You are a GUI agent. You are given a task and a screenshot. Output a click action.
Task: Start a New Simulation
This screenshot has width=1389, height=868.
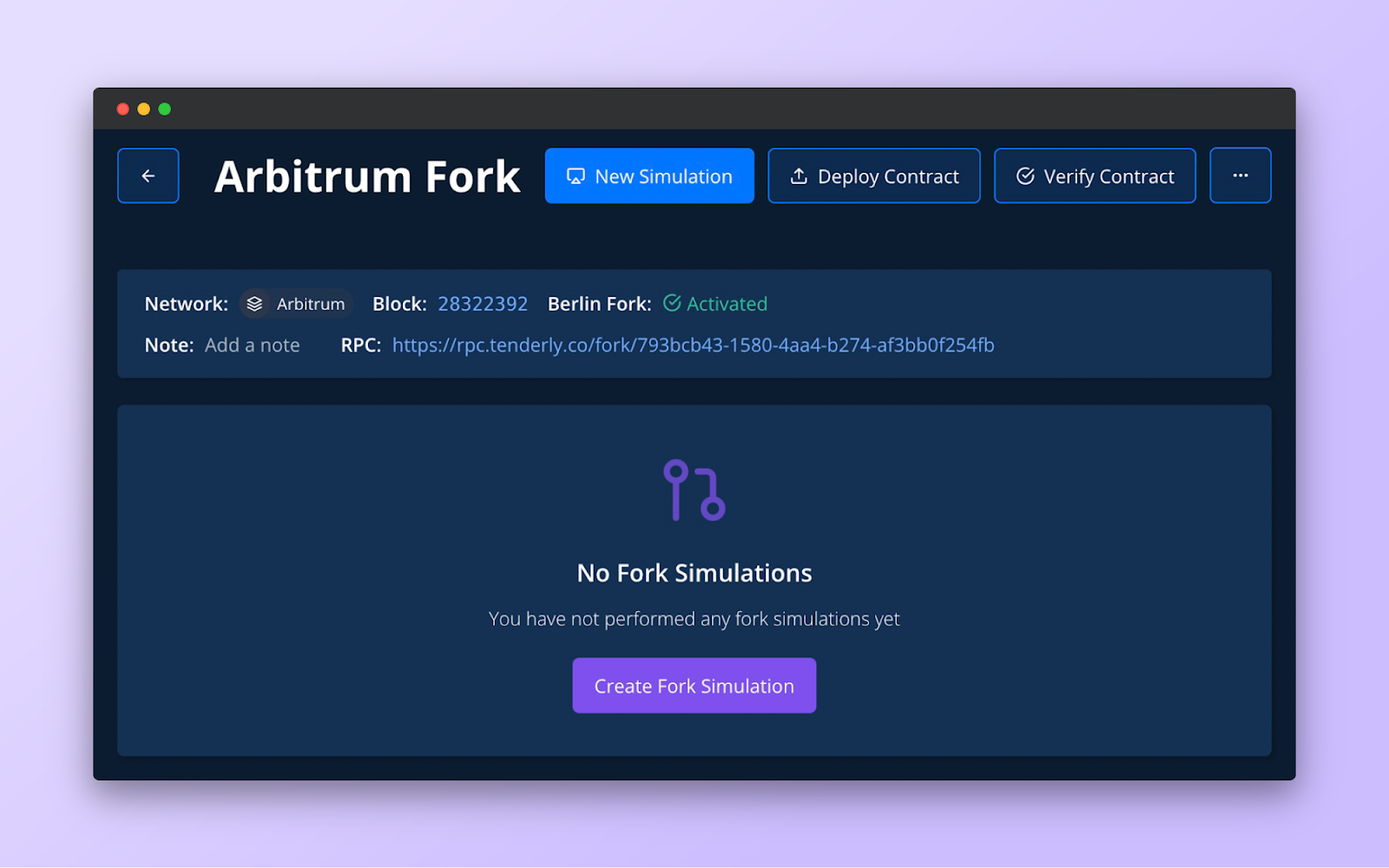(649, 175)
